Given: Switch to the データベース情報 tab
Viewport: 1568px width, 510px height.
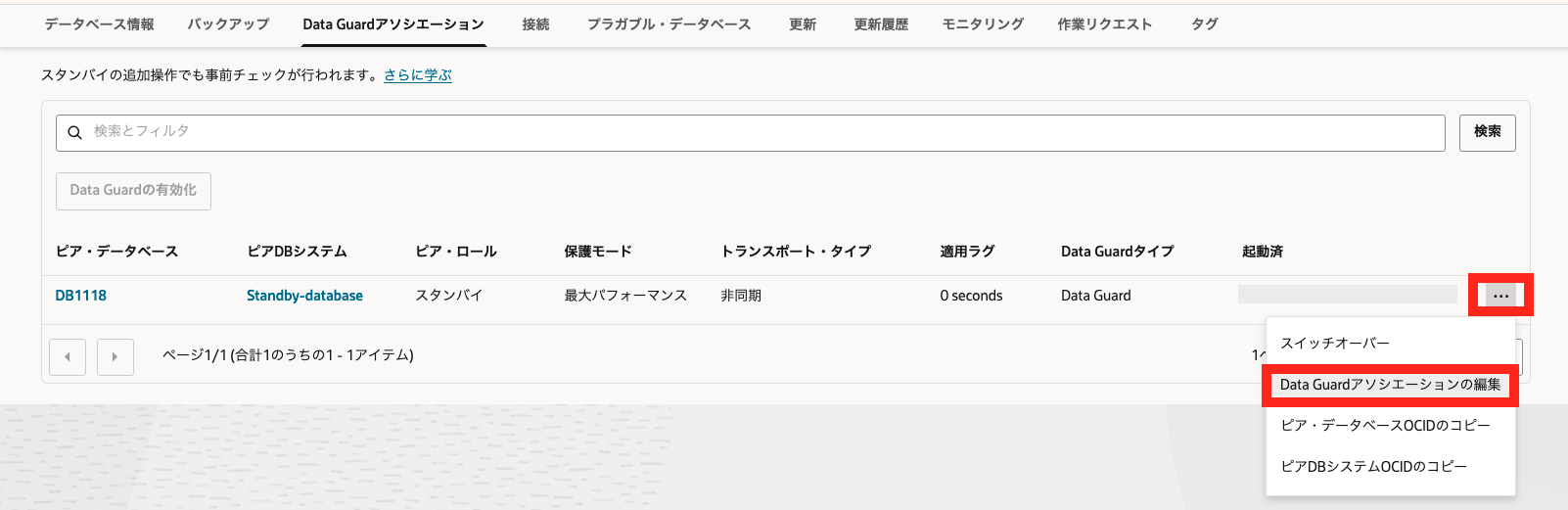Looking at the screenshot, I should point(99,24).
